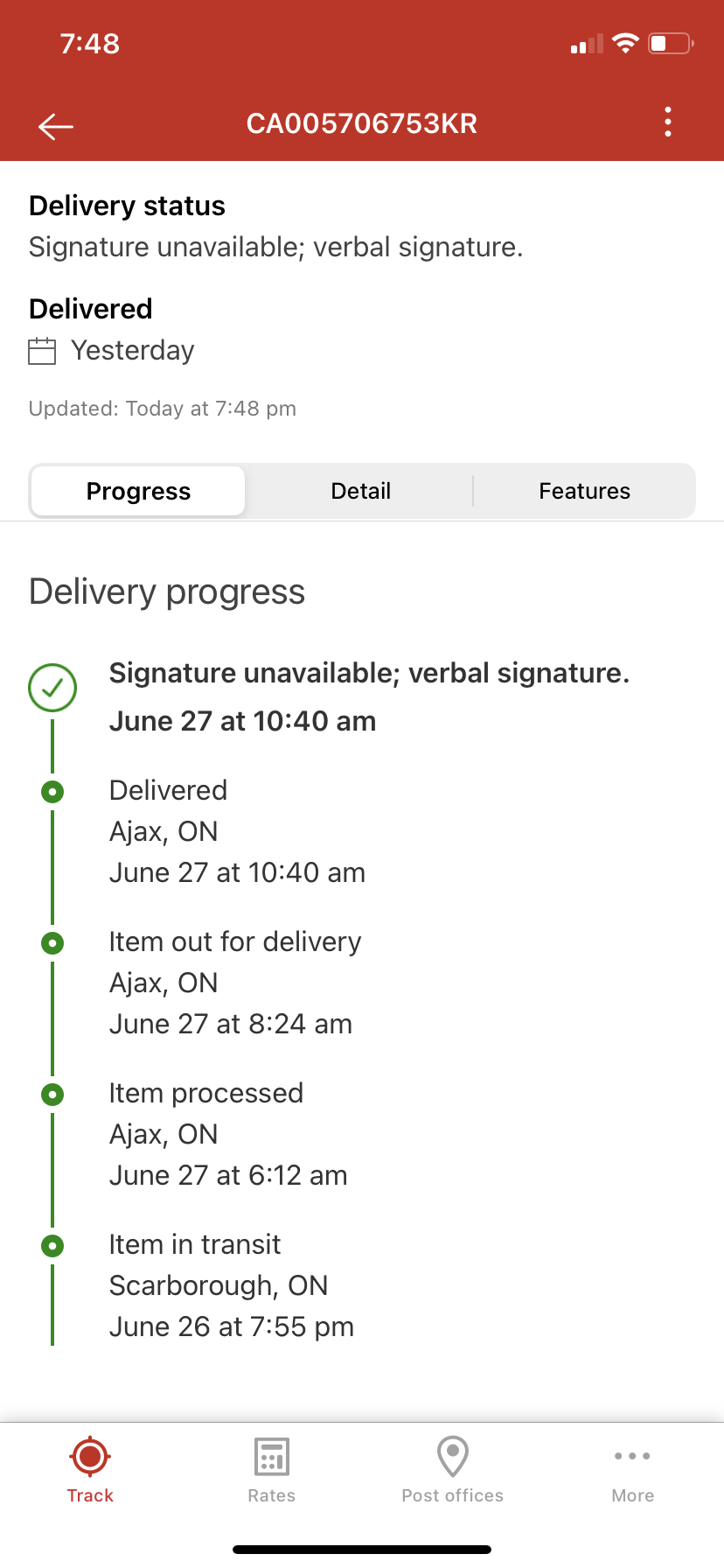Tap the home indicator bar
The image size is (724, 1568).
362,1550
